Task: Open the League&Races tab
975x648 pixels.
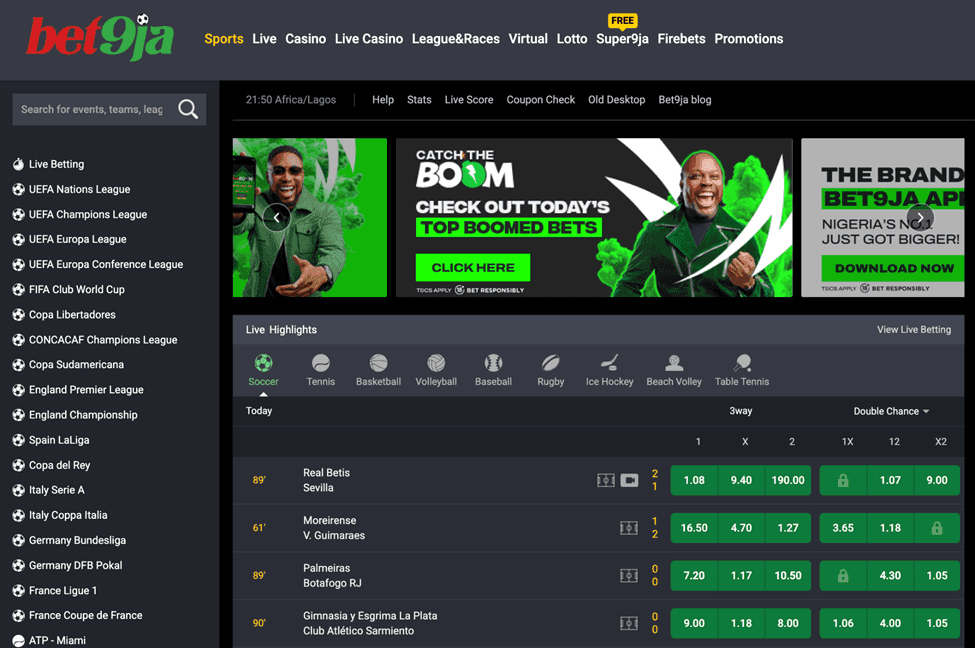Action: 456,39
